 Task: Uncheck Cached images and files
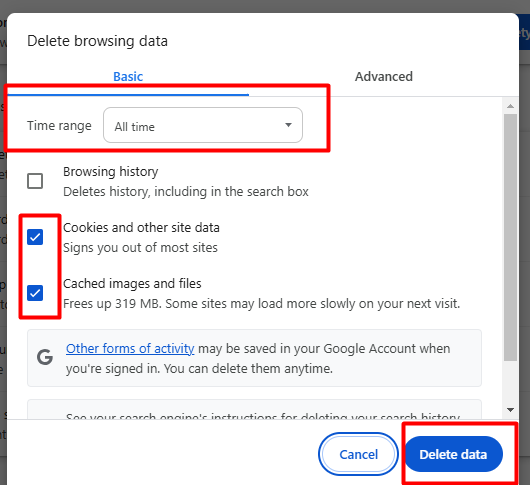(35, 293)
